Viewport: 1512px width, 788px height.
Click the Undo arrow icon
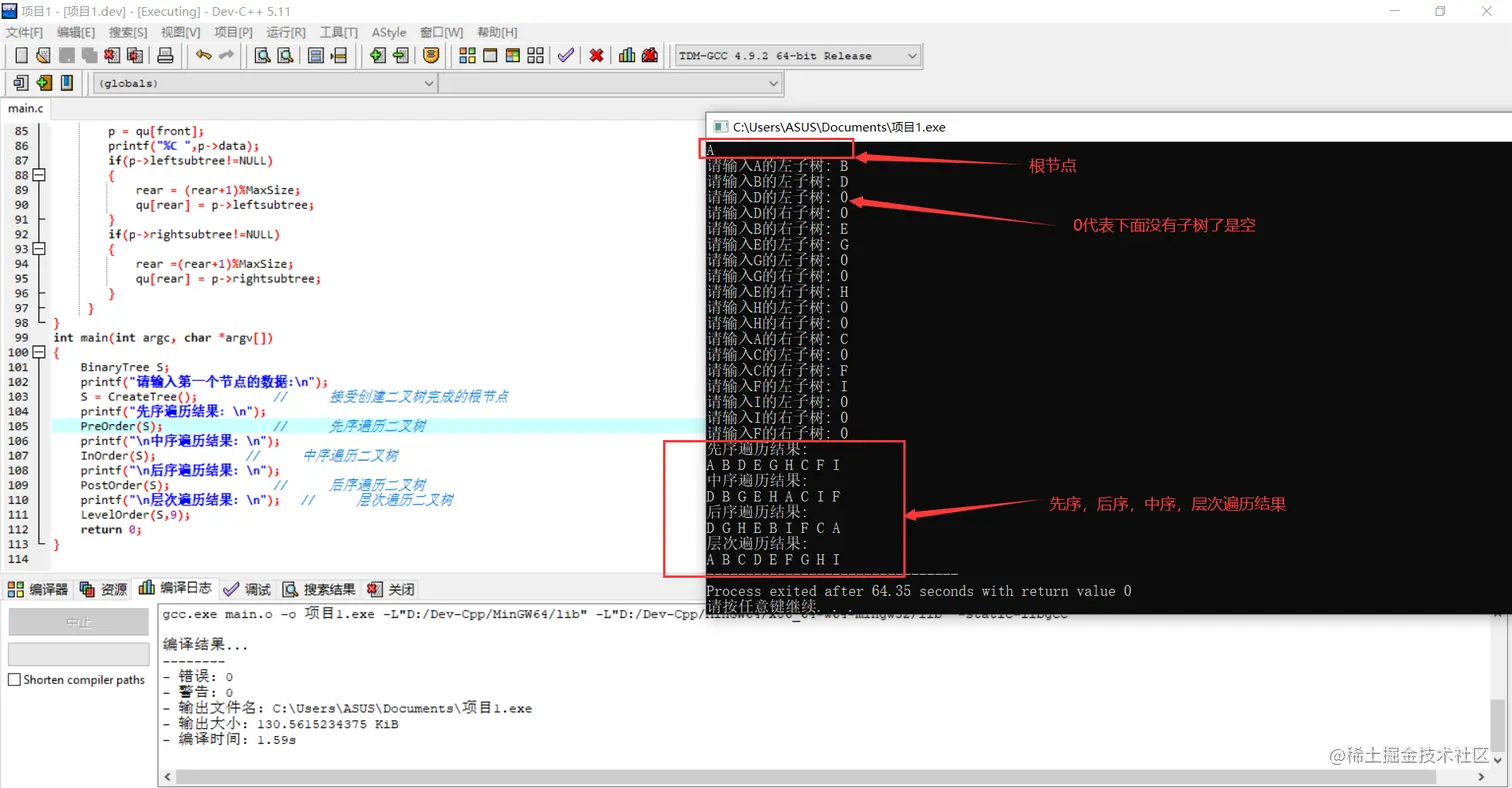click(204, 56)
